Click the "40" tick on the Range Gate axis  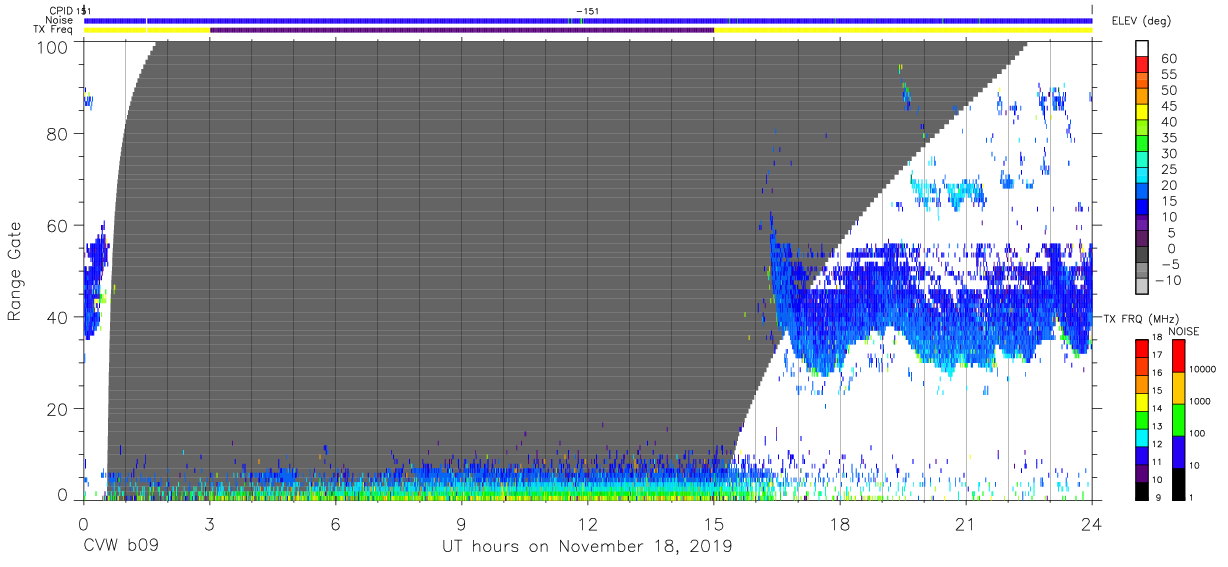click(59, 317)
